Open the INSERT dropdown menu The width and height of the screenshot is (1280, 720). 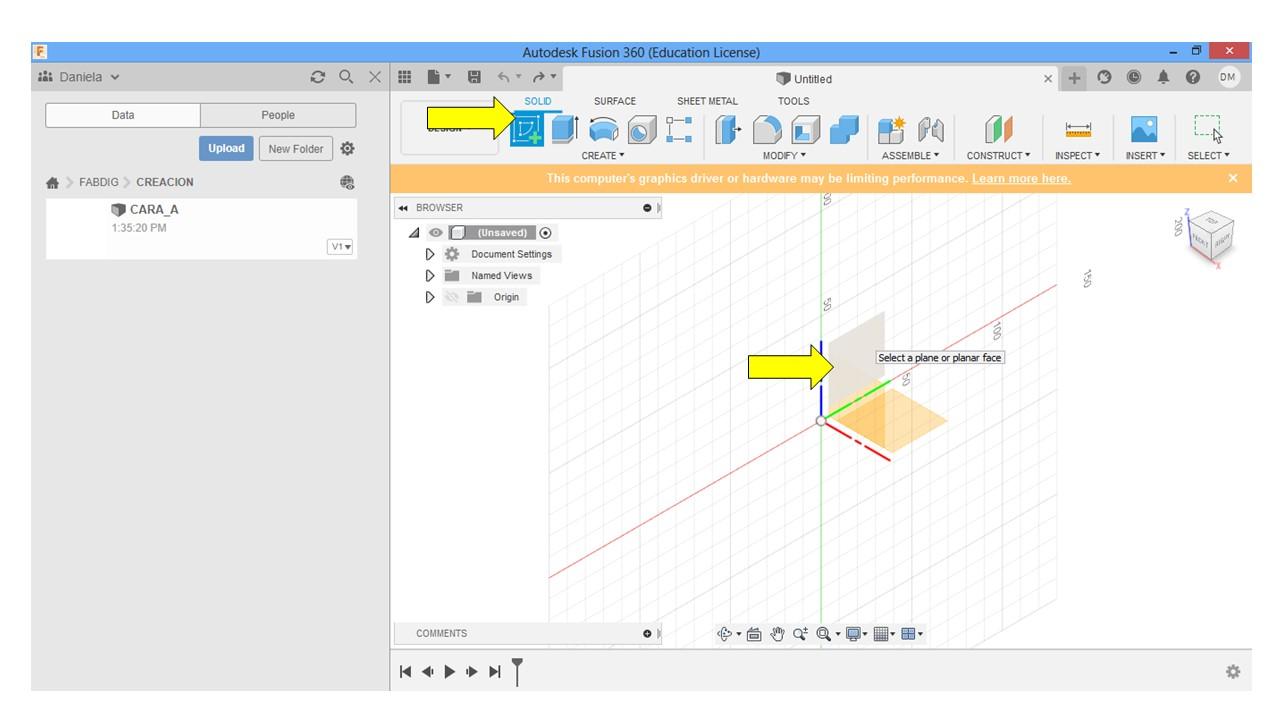pos(1145,156)
